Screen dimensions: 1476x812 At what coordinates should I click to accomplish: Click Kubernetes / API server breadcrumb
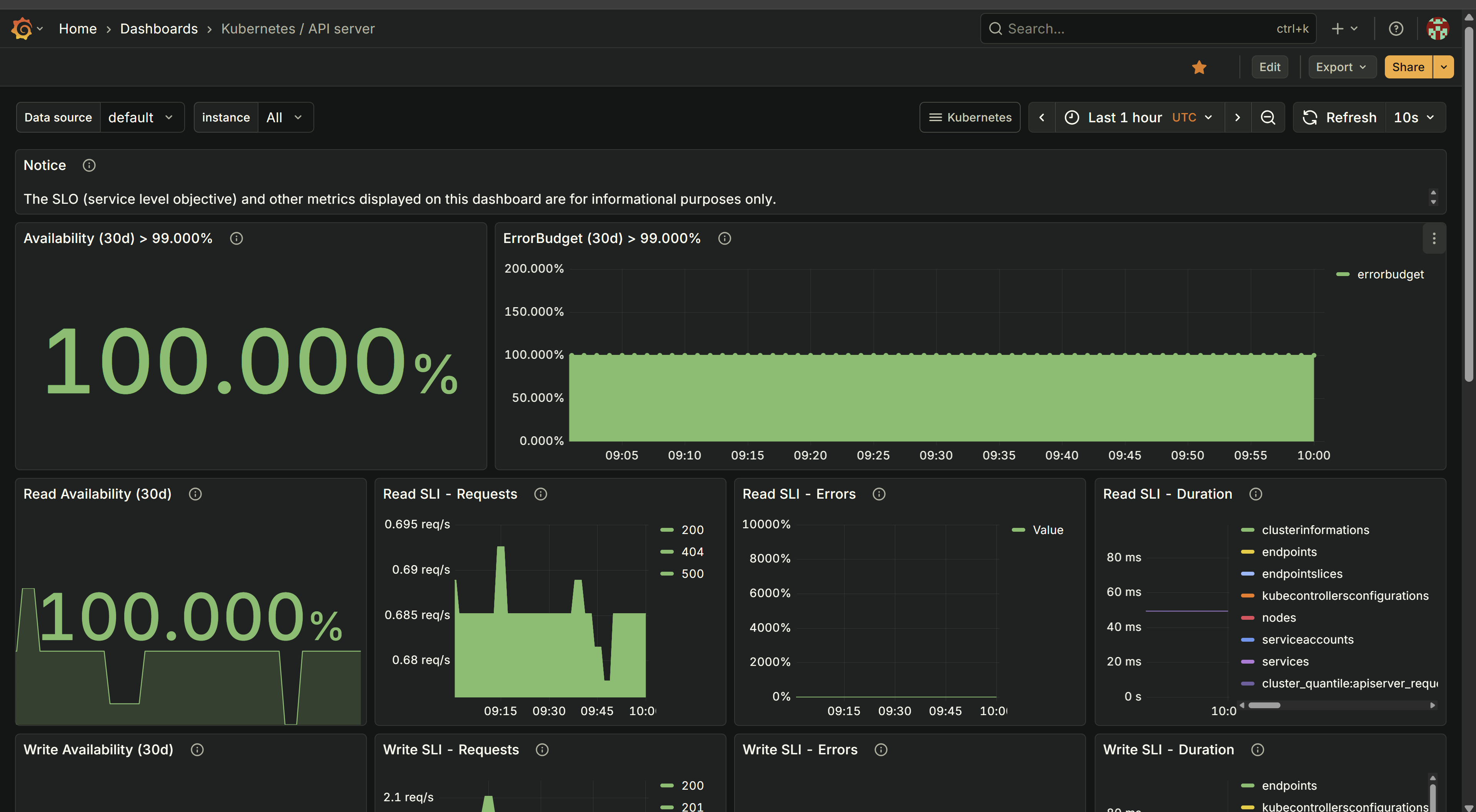coord(298,28)
